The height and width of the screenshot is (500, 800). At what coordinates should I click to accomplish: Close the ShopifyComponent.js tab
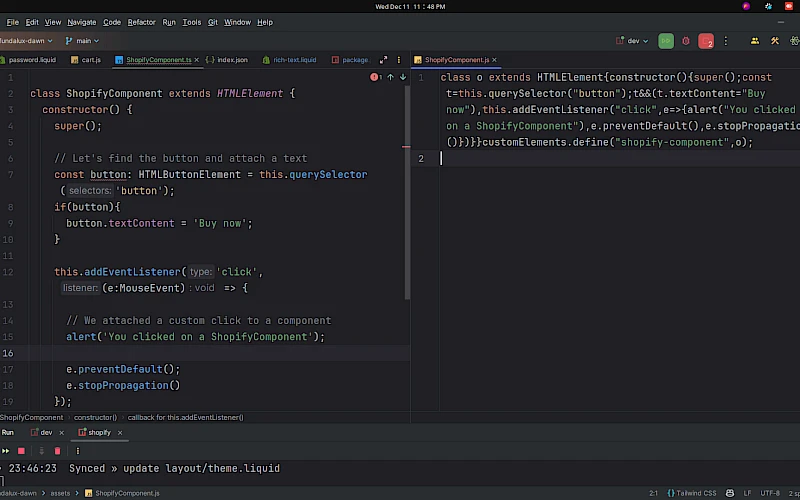(494, 60)
